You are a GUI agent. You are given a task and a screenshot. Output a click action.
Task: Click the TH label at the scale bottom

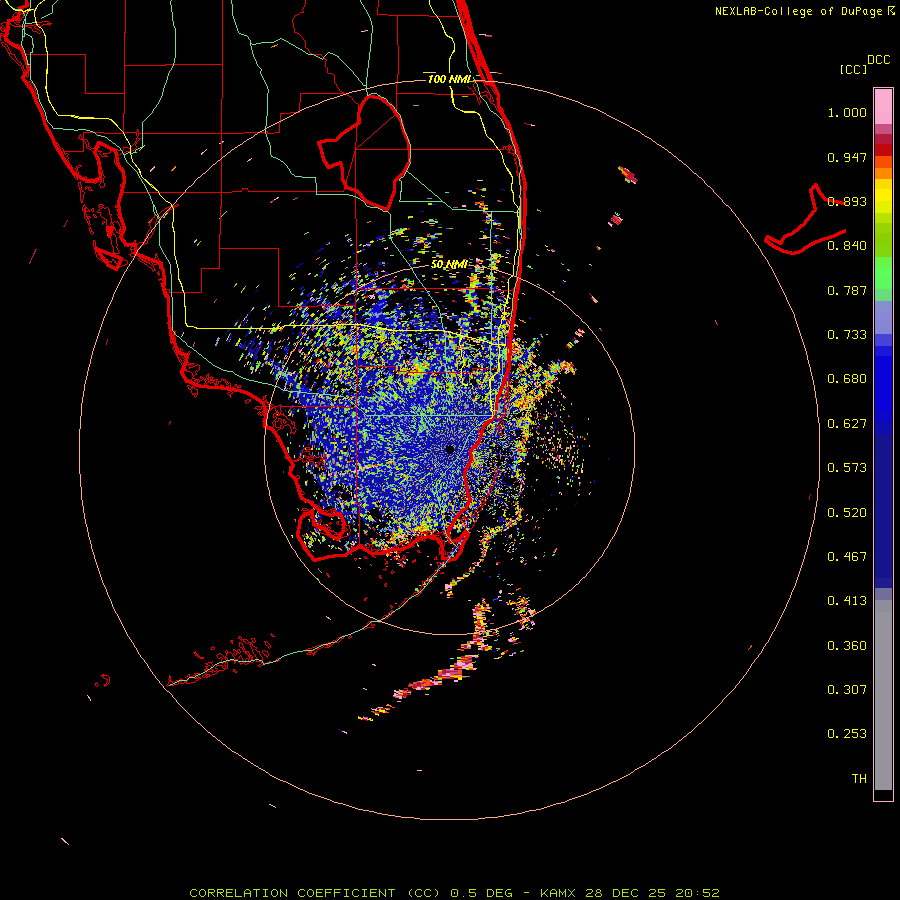coord(859,779)
